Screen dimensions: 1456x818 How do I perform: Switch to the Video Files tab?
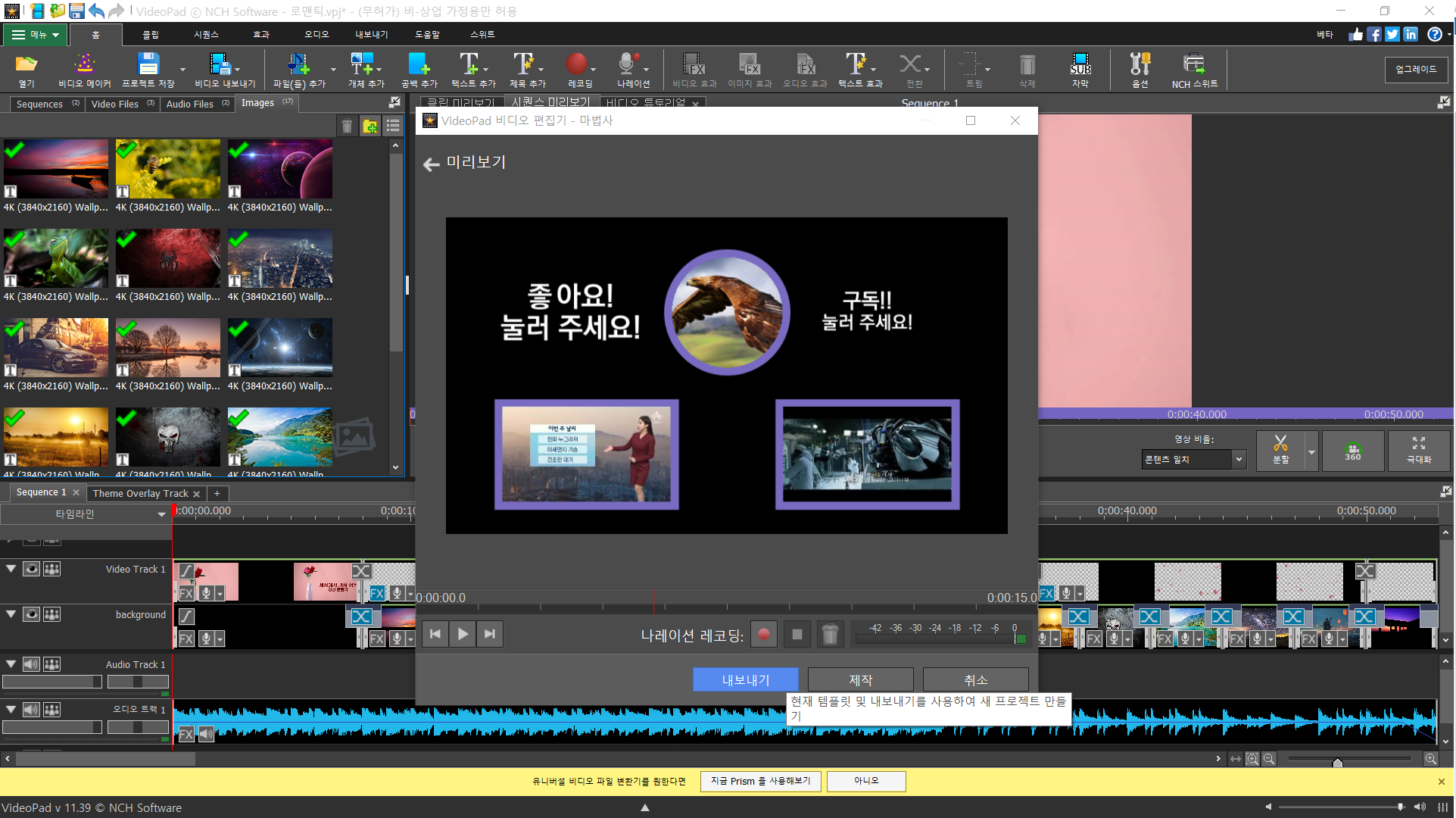pyautogui.click(x=115, y=104)
